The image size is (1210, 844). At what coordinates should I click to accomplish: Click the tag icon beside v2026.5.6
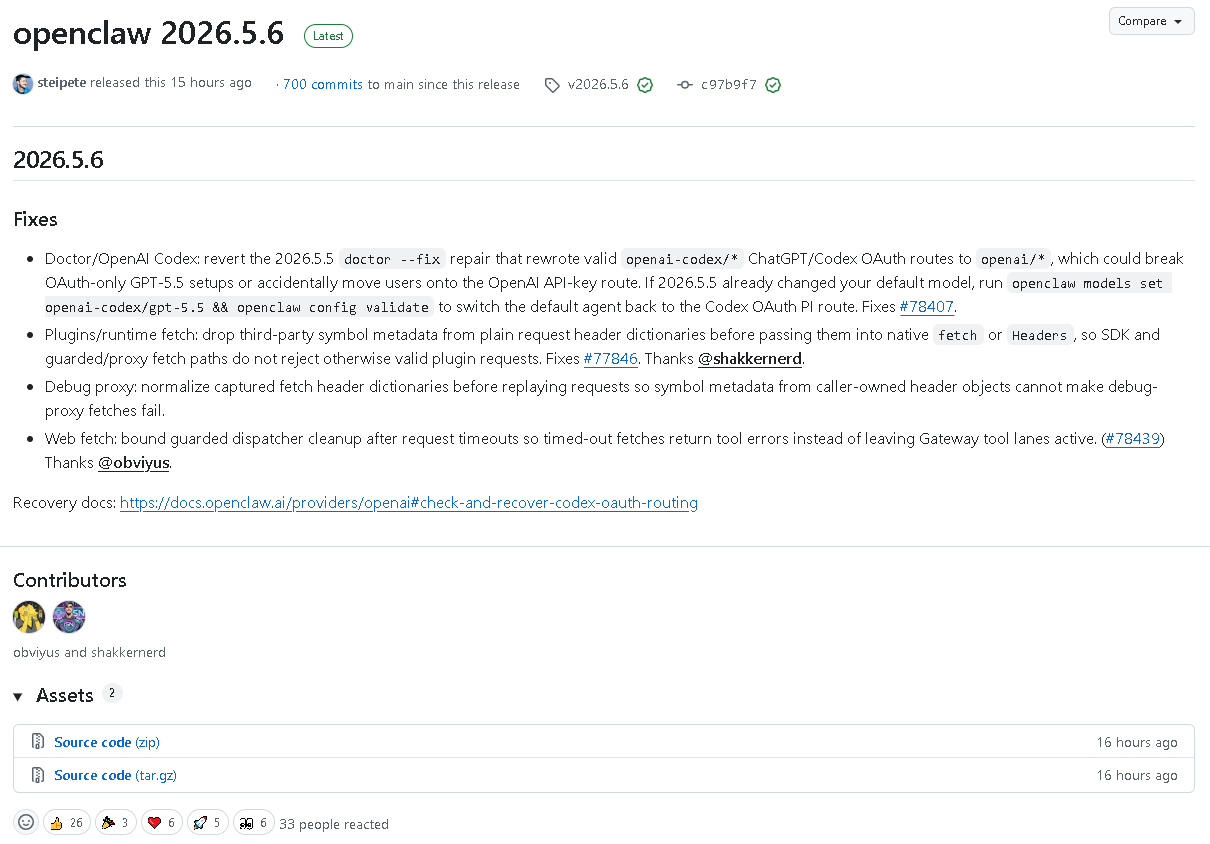[552, 86]
